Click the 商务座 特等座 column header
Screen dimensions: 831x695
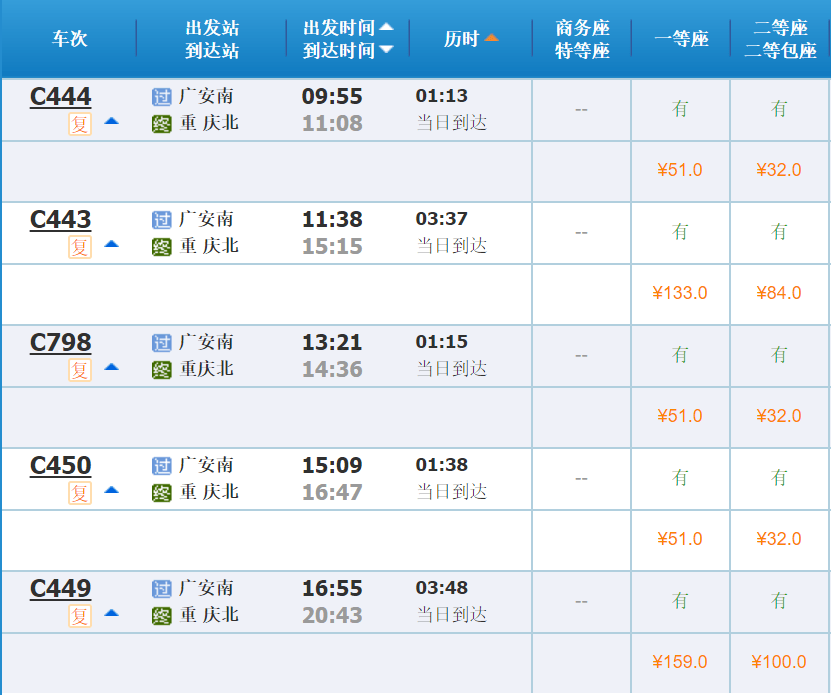(x=582, y=39)
